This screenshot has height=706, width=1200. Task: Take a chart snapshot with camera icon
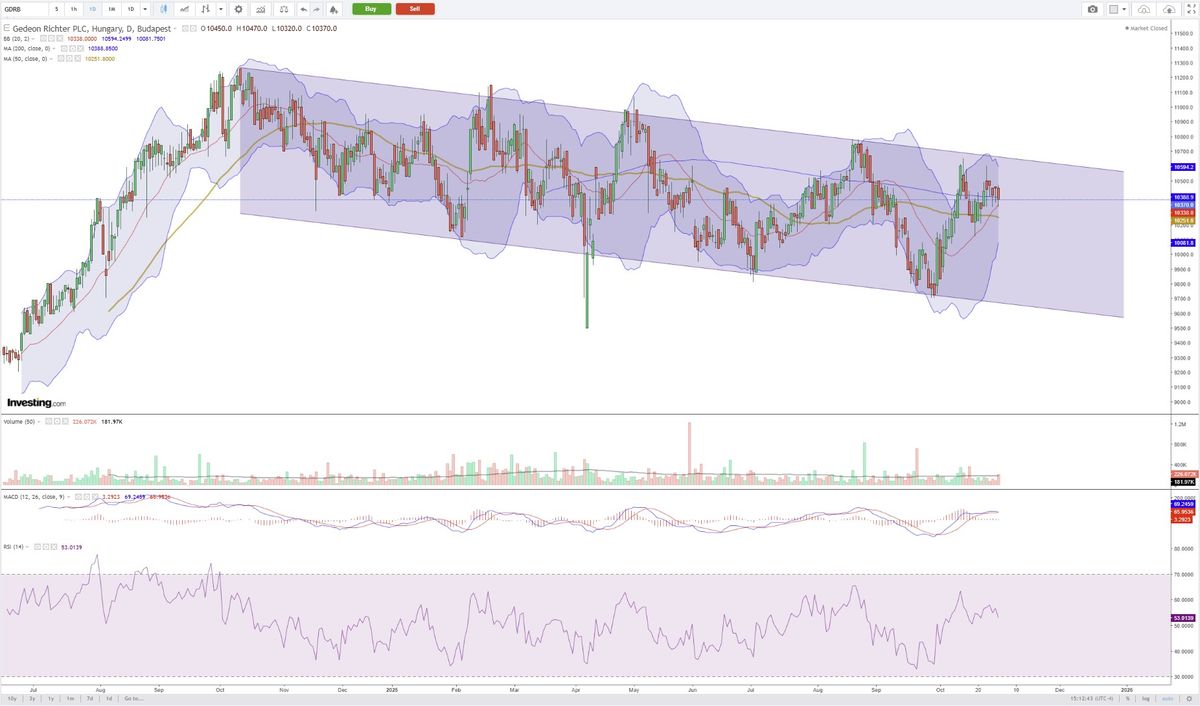1093,9
